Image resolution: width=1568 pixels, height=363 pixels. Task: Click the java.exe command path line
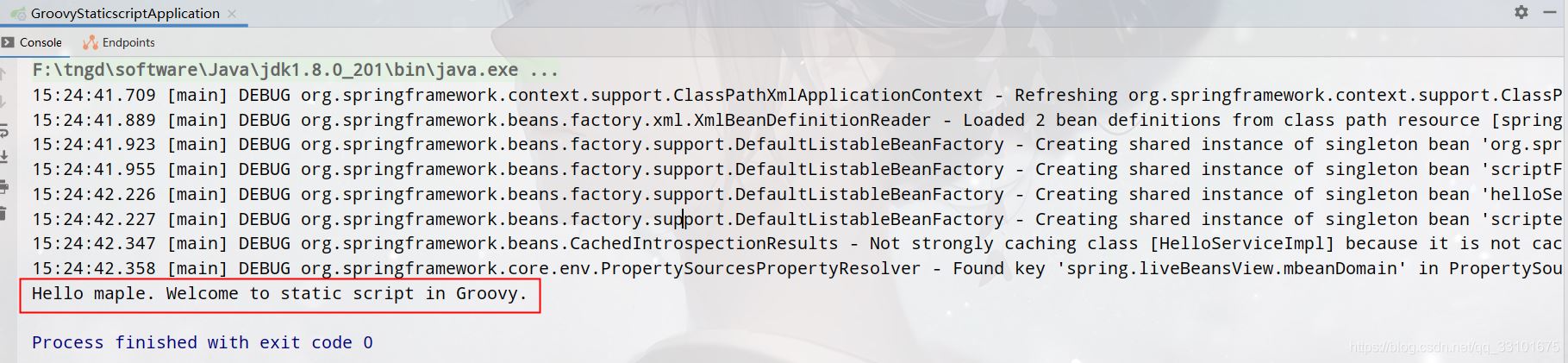[295, 70]
